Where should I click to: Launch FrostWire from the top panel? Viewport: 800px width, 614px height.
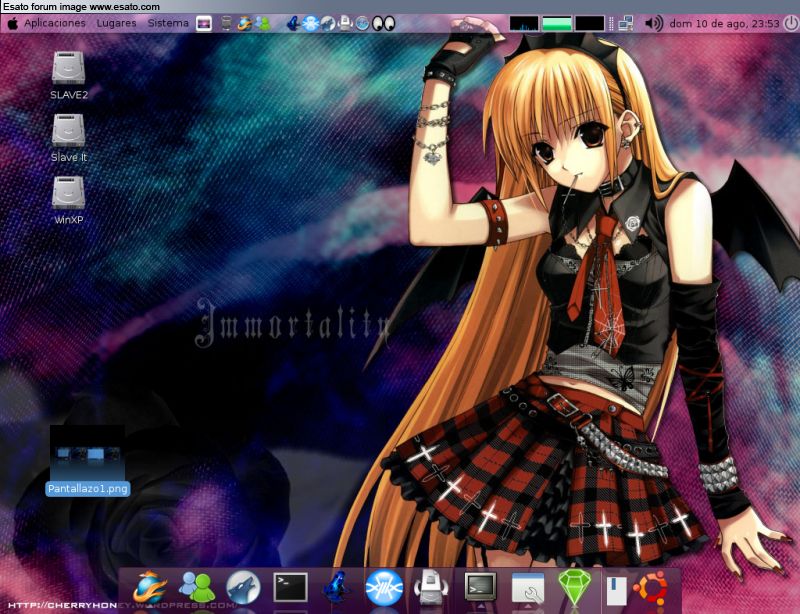click(310, 23)
